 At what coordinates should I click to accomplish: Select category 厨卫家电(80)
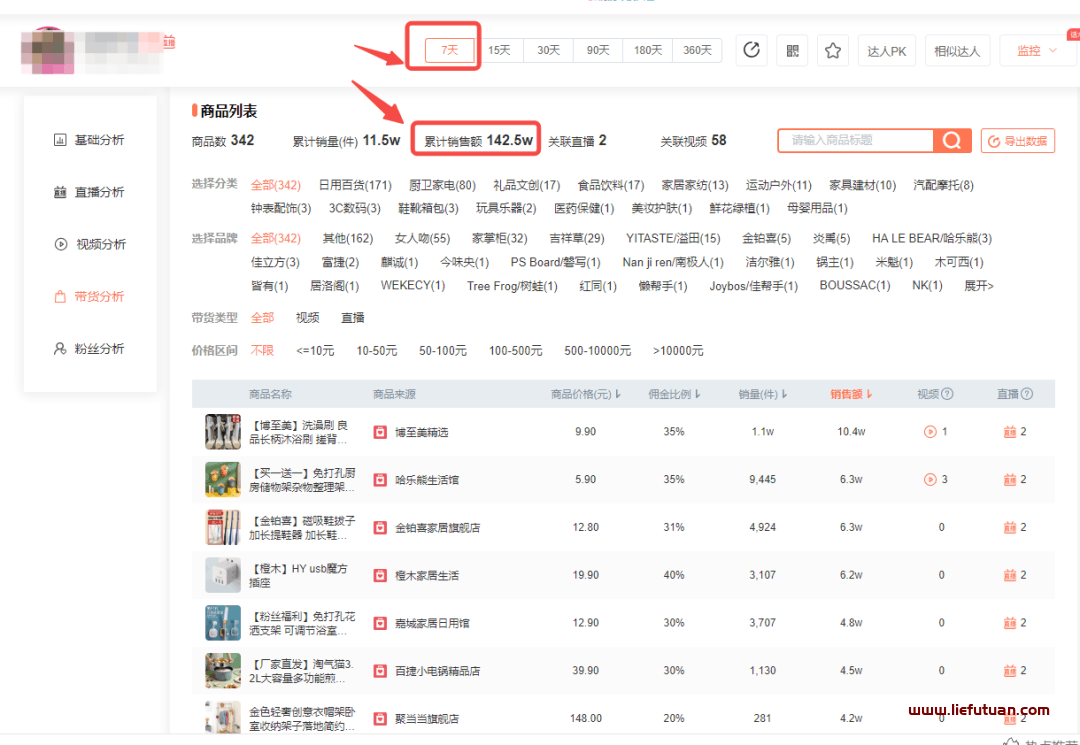coord(442,185)
